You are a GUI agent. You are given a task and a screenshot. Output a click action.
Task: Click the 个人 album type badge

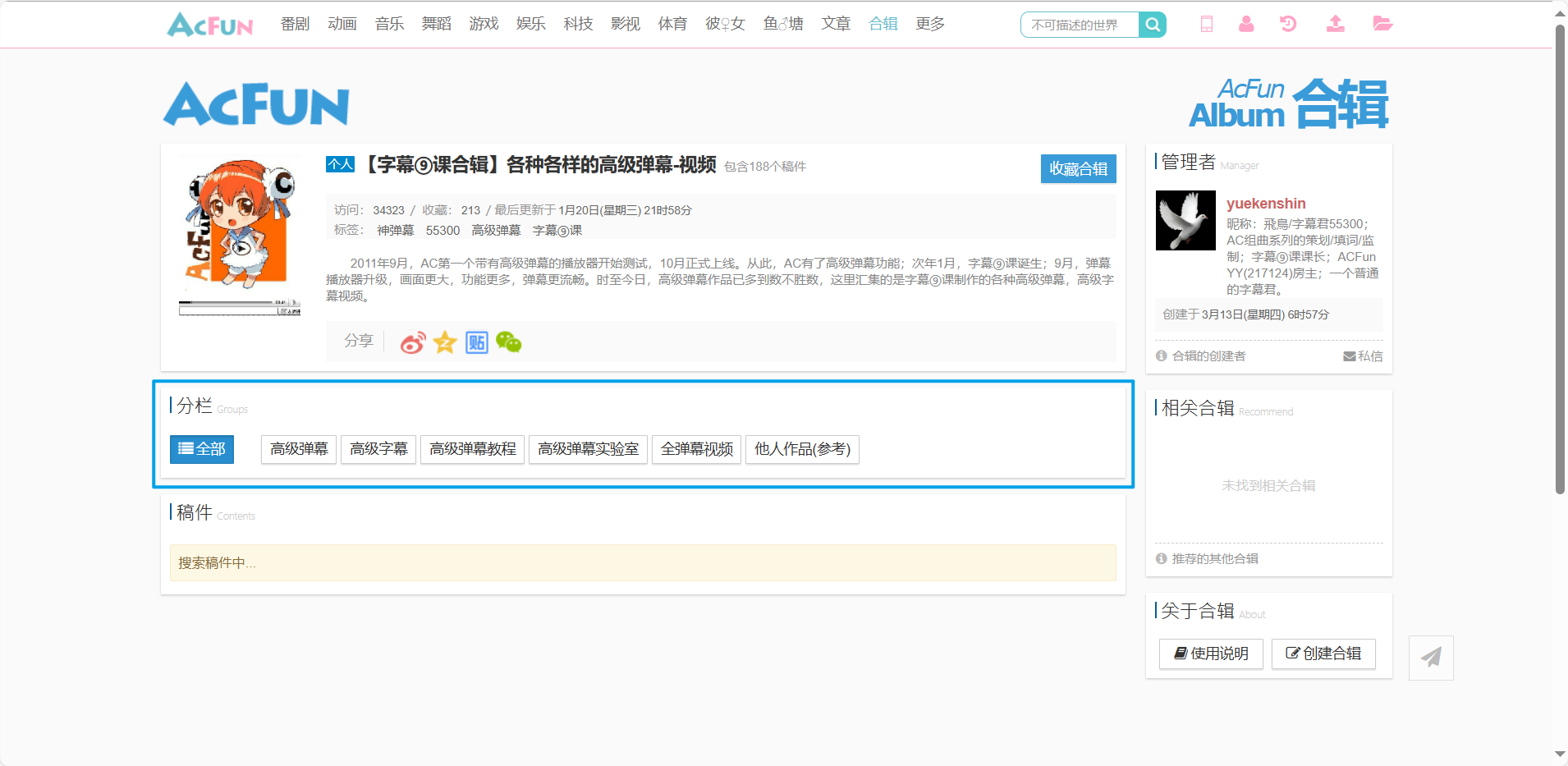coord(340,164)
